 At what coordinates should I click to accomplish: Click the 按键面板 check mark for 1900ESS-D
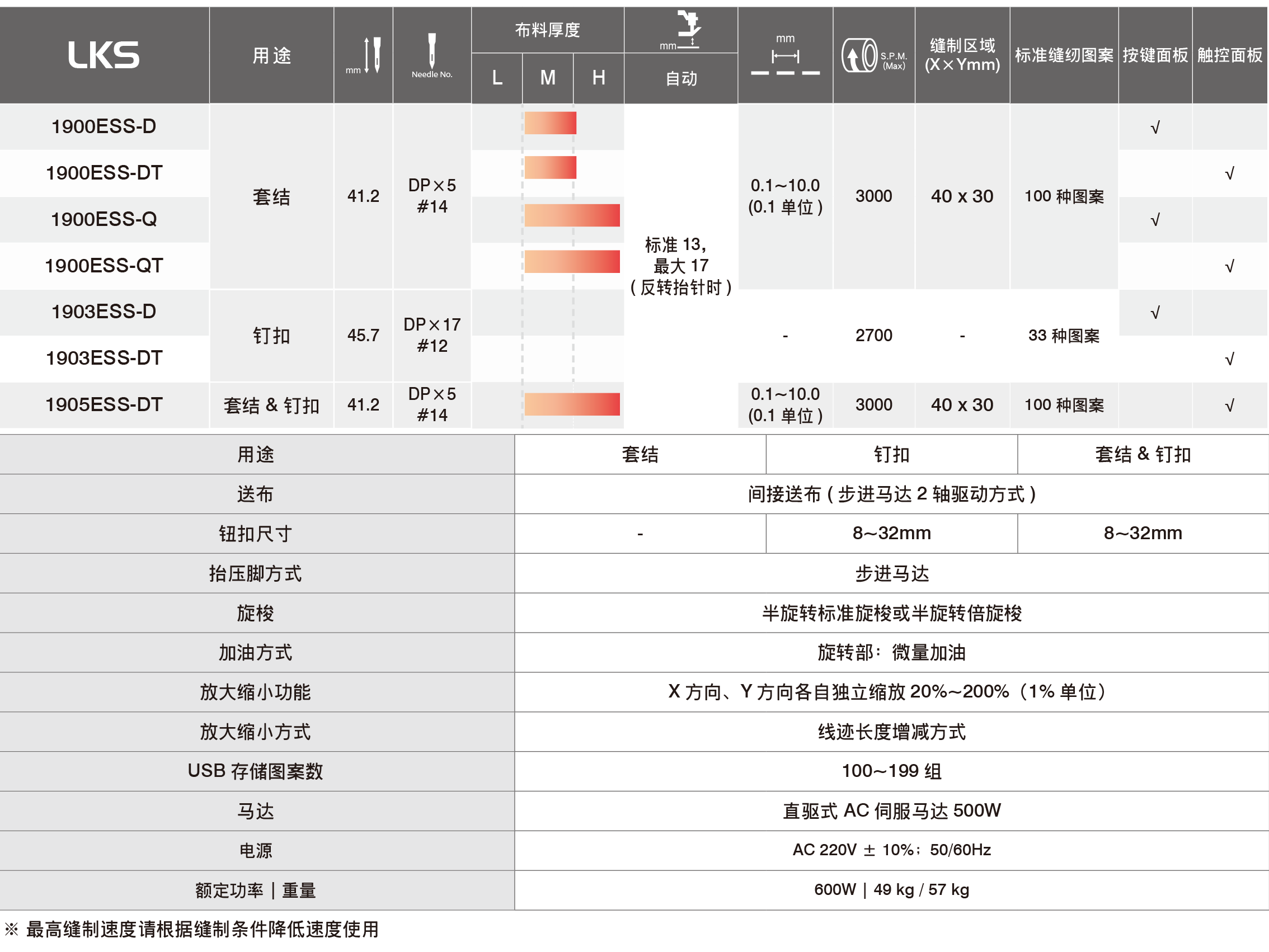(x=1155, y=128)
